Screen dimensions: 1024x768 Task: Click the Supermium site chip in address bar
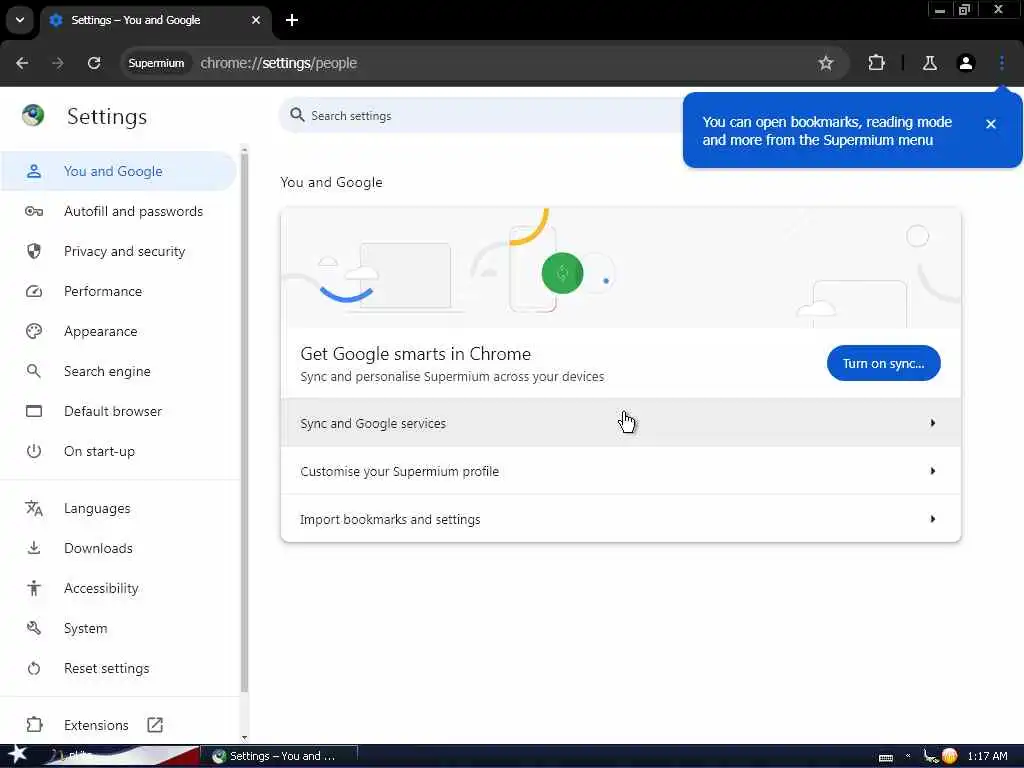click(x=156, y=63)
